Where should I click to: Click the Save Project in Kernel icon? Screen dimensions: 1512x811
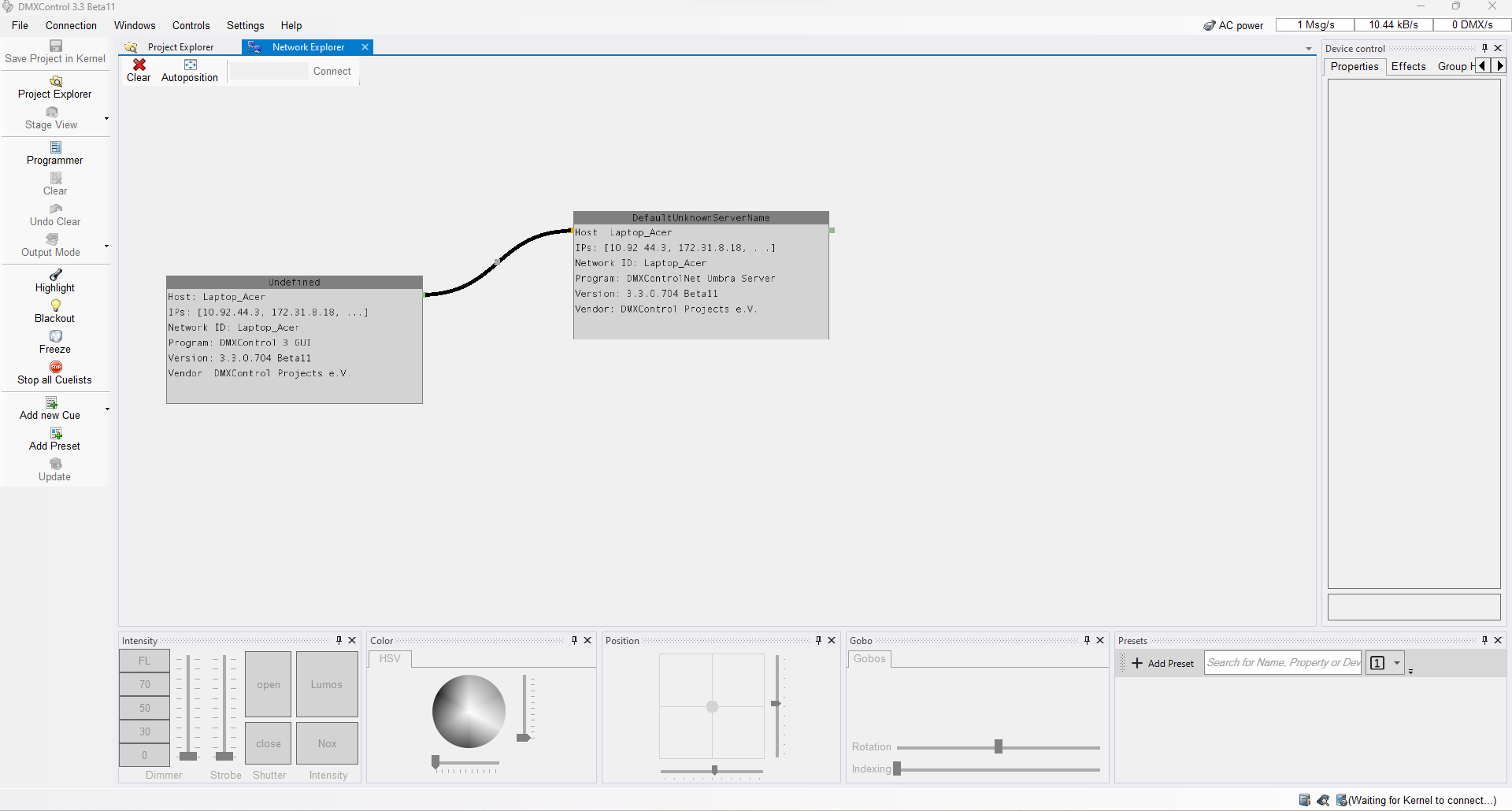pyautogui.click(x=55, y=46)
